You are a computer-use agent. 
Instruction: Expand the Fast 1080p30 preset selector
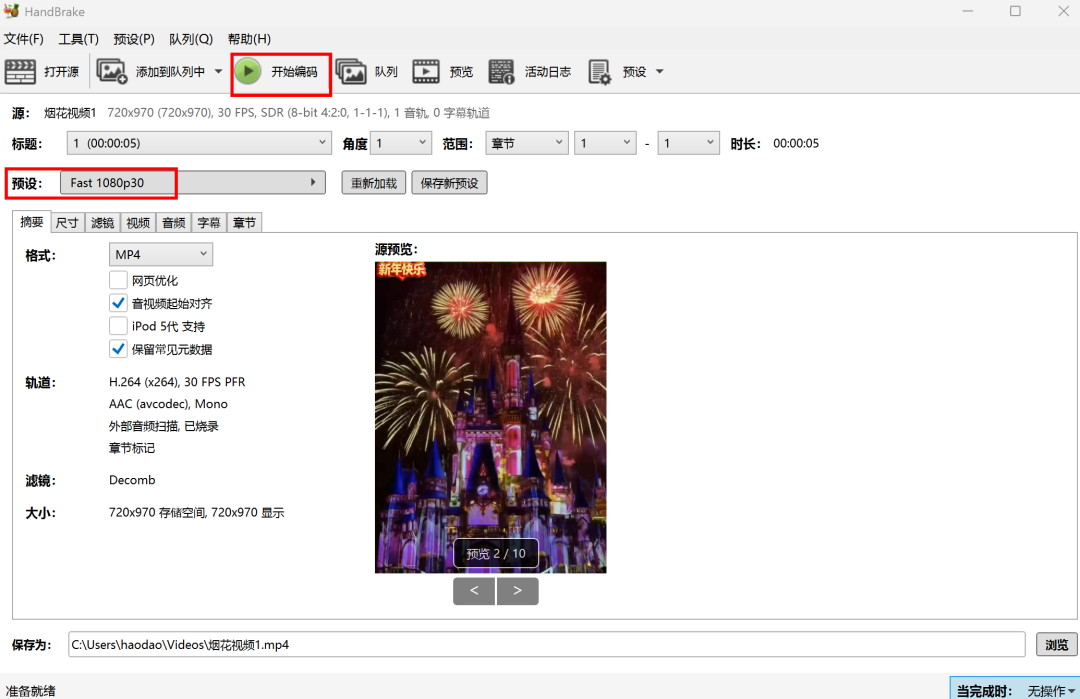[192, 183]
